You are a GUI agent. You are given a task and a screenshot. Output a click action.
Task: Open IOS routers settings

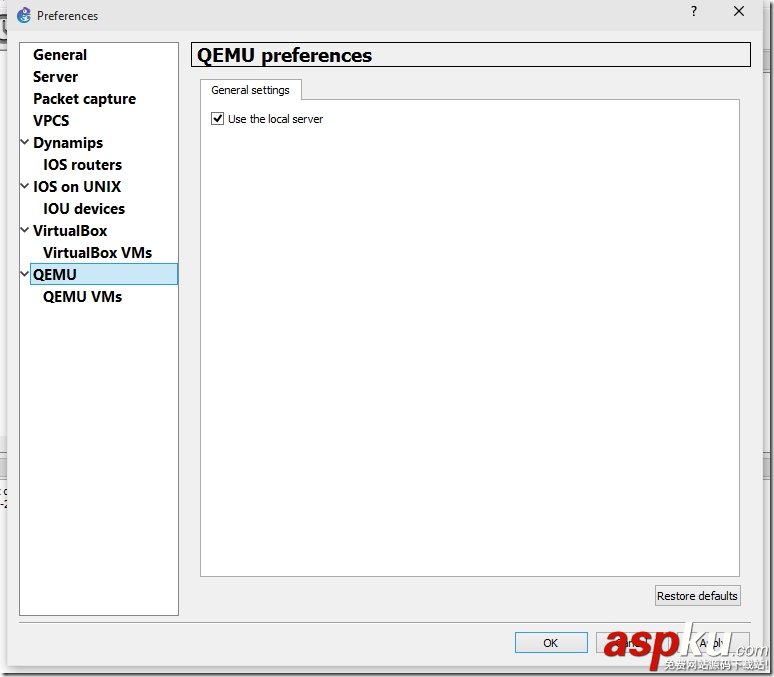click(x=82, y=165)
